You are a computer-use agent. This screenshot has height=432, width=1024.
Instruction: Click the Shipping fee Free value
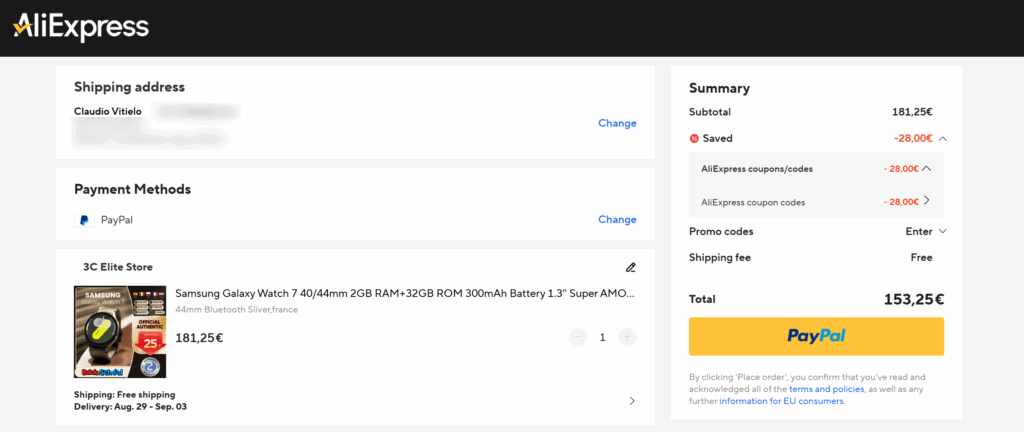click(x=921, y=257)
